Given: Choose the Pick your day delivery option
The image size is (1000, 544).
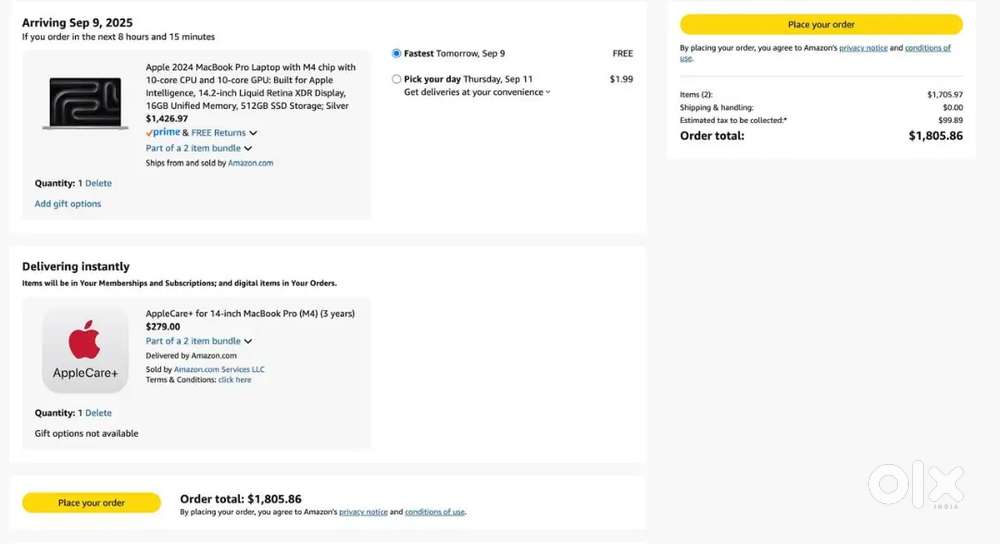Looking at the screenshot, I should coord(397,79).
